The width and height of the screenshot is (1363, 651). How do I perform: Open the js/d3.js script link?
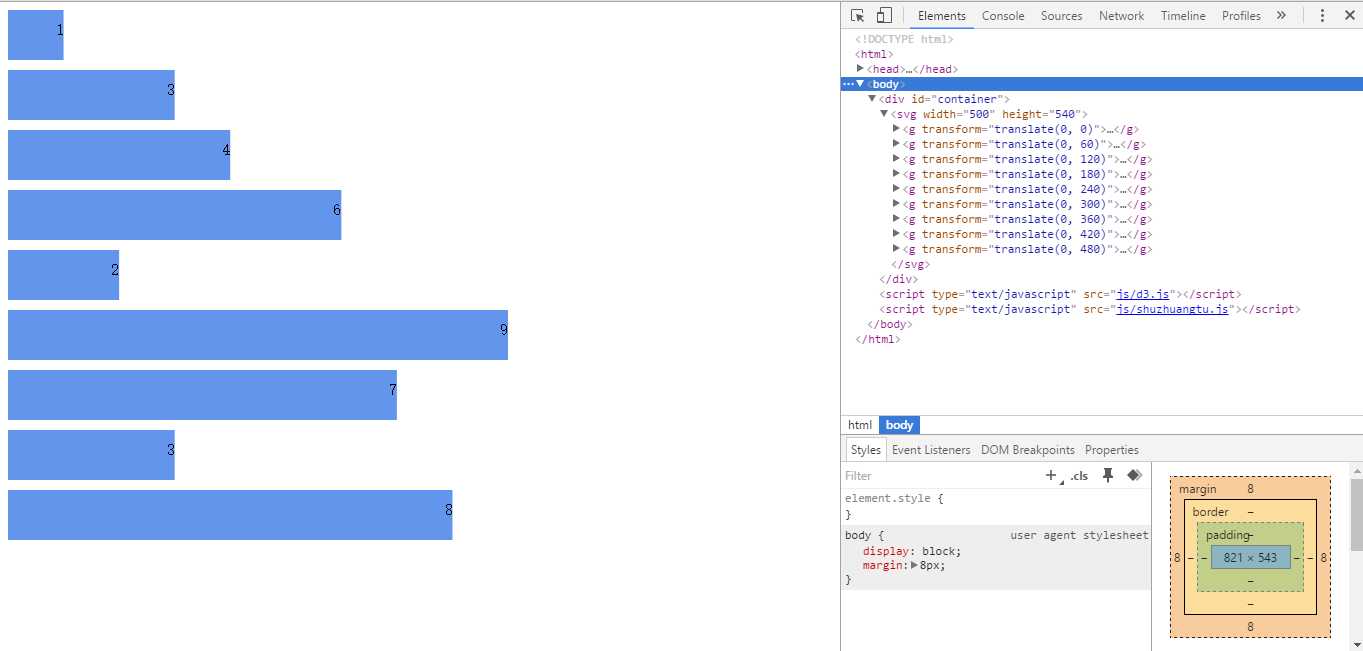pos(1144,294)
